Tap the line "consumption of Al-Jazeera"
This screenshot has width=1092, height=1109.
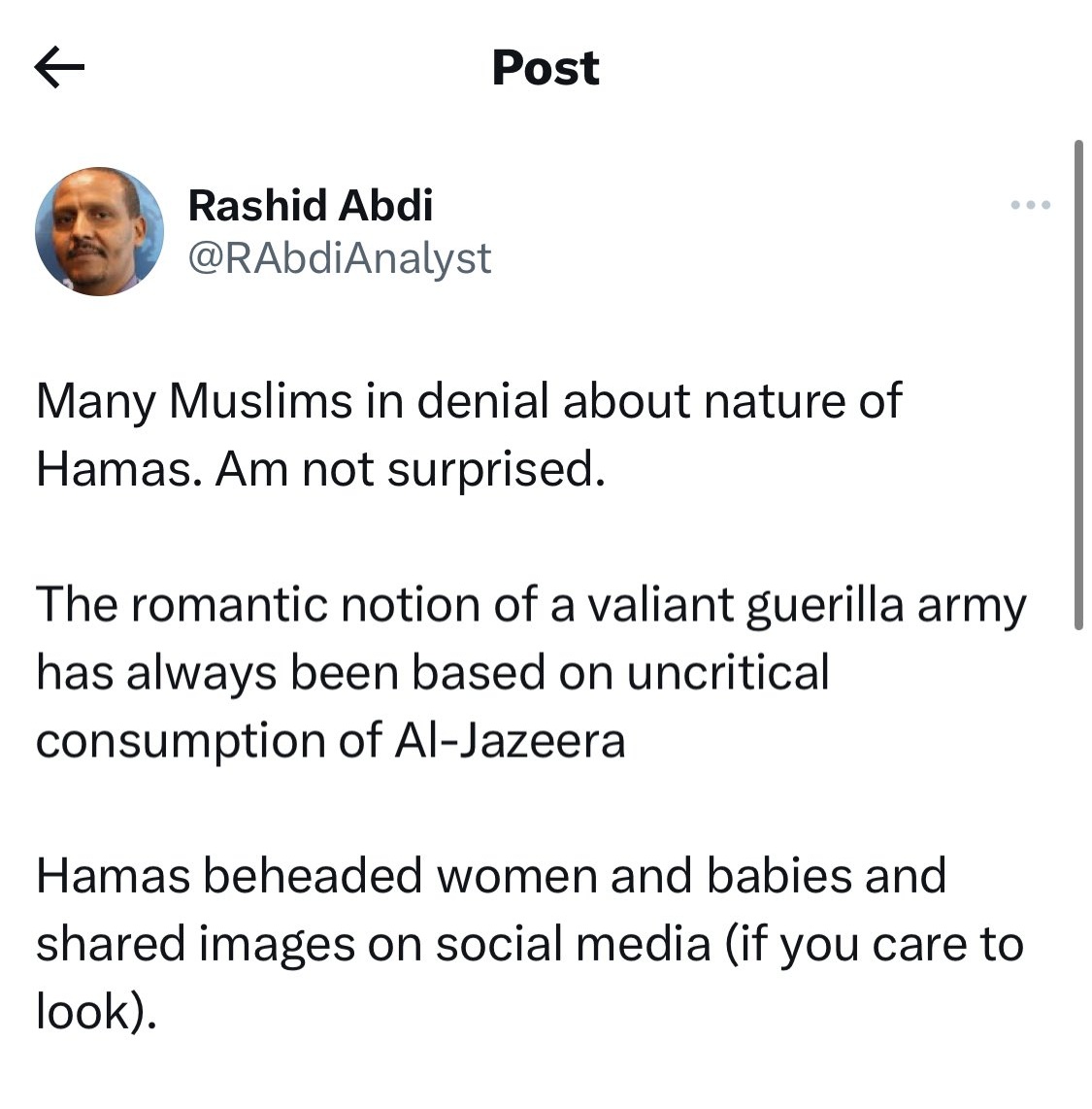[331, 741]
